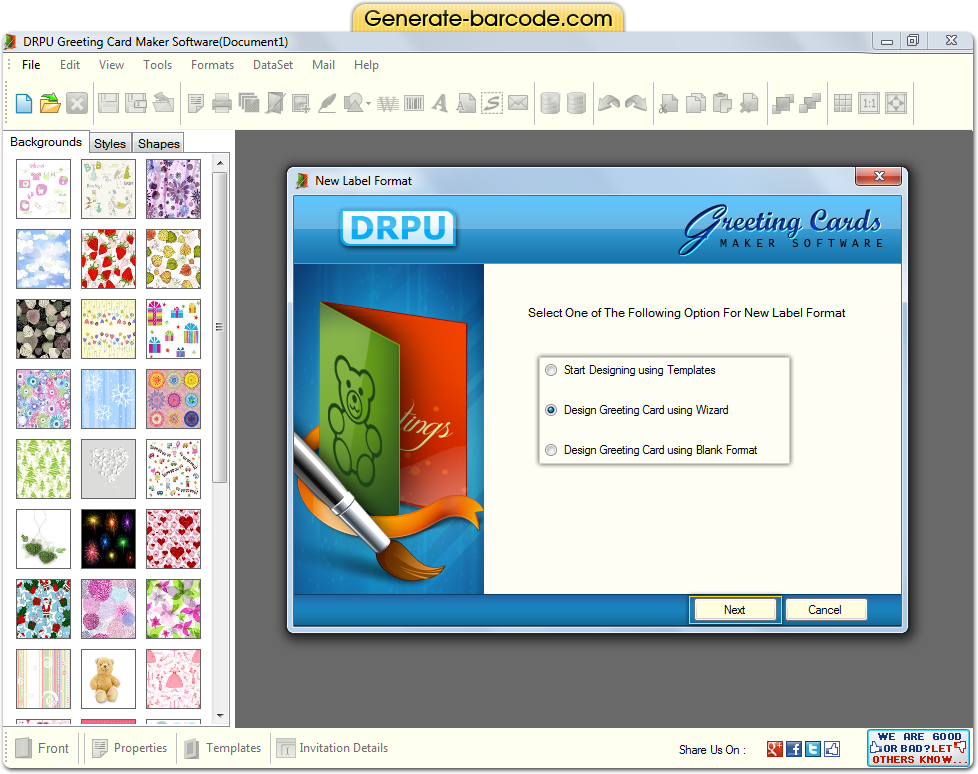The image size is (978, 774).
Task: Choose the blue clouds background thumbnail
Action: (43, 259)
